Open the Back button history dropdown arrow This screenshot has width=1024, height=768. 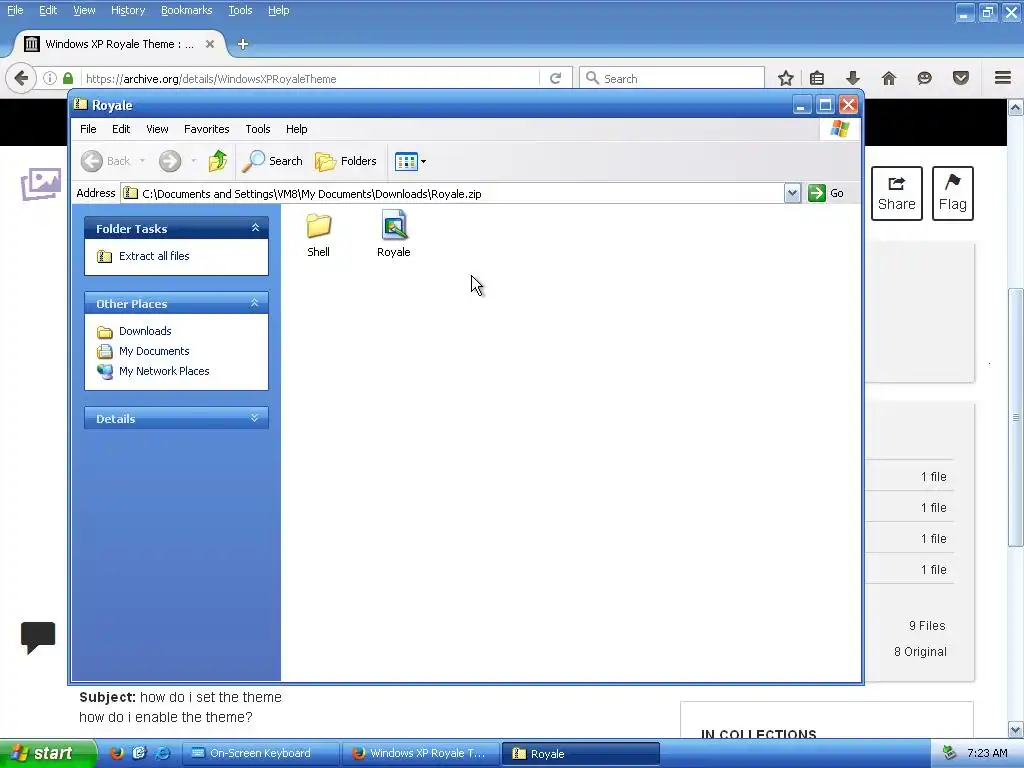pyautogui.click(x=142, y=161)
